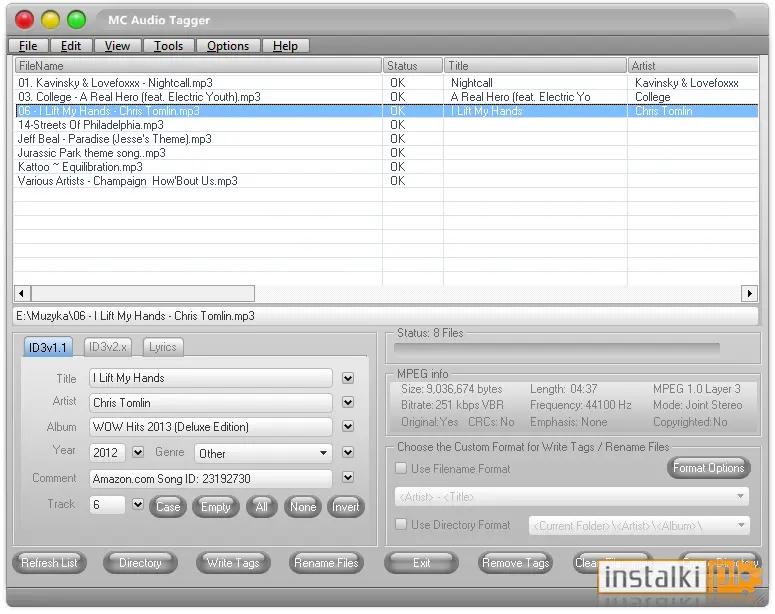Open the File menu
775x614 pixels.
29,46
